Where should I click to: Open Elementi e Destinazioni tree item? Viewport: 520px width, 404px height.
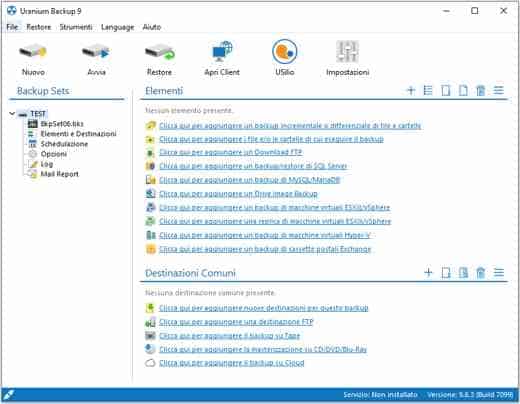pos(78,134)
